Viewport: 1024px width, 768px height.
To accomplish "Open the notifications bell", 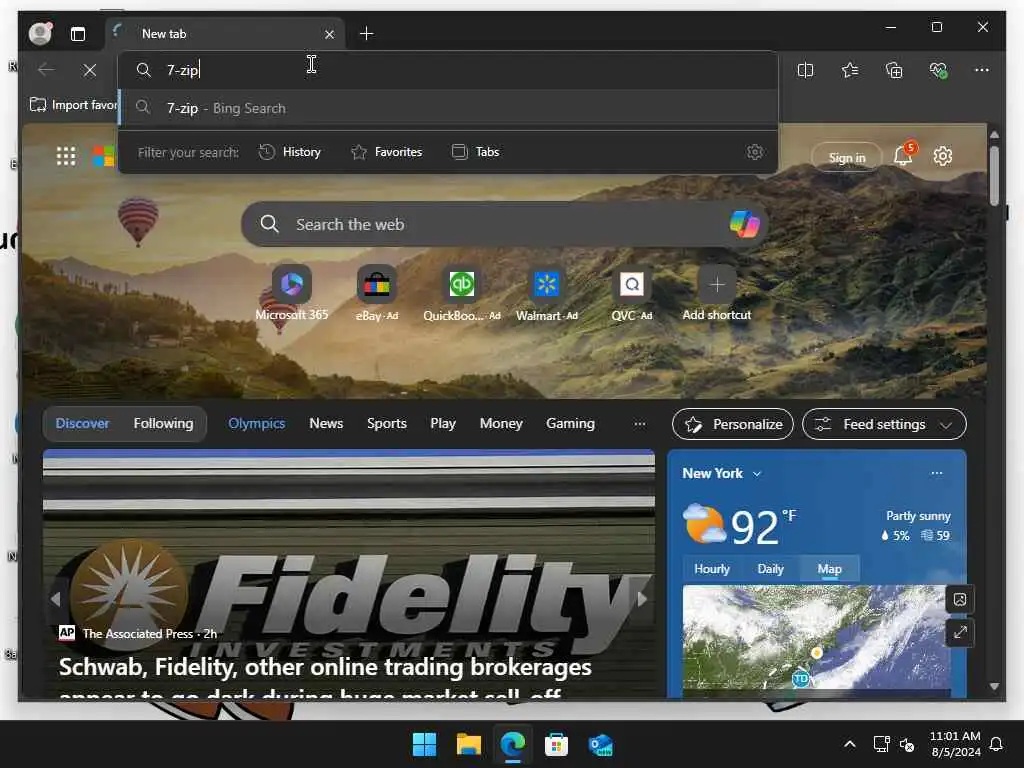I will tap(903, 156).
